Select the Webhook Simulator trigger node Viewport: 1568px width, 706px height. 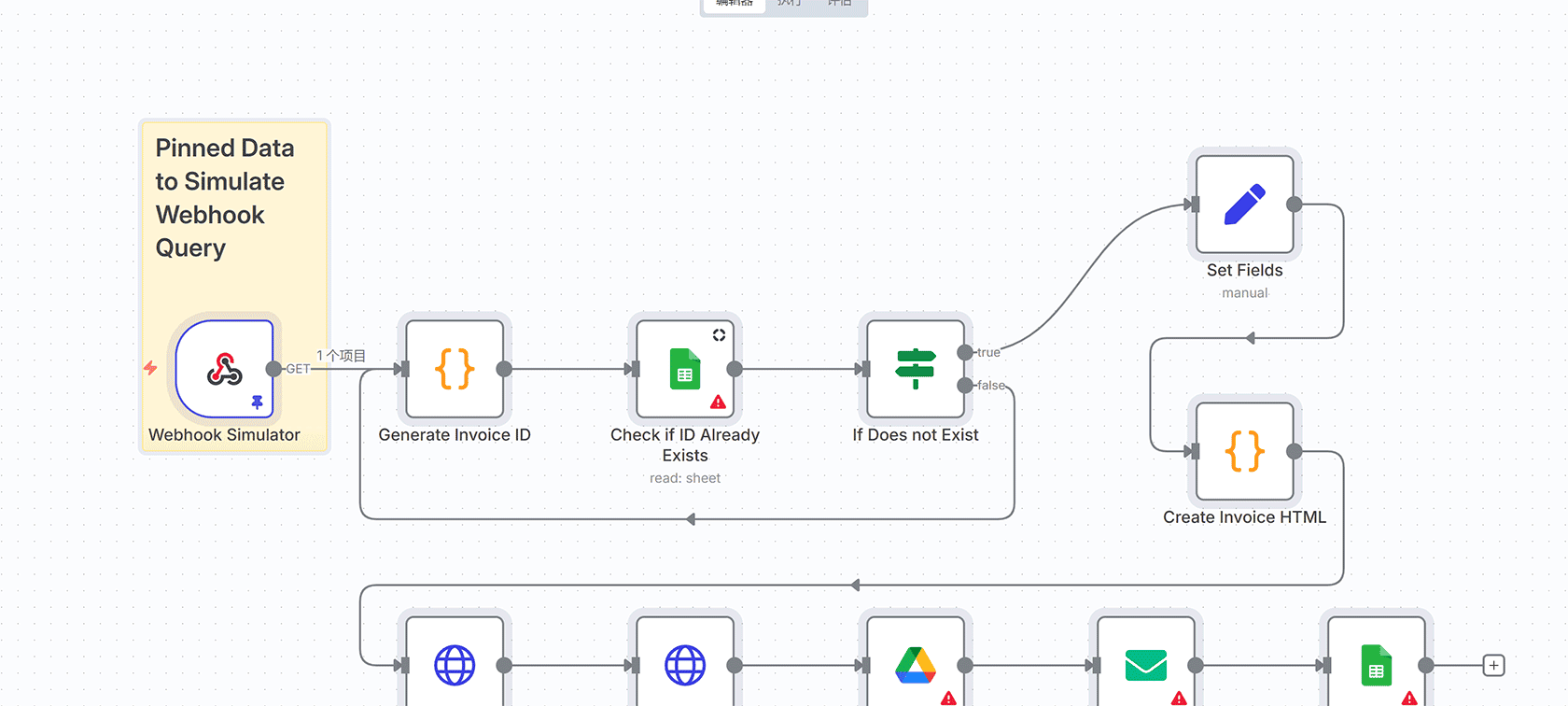point(224,369)
